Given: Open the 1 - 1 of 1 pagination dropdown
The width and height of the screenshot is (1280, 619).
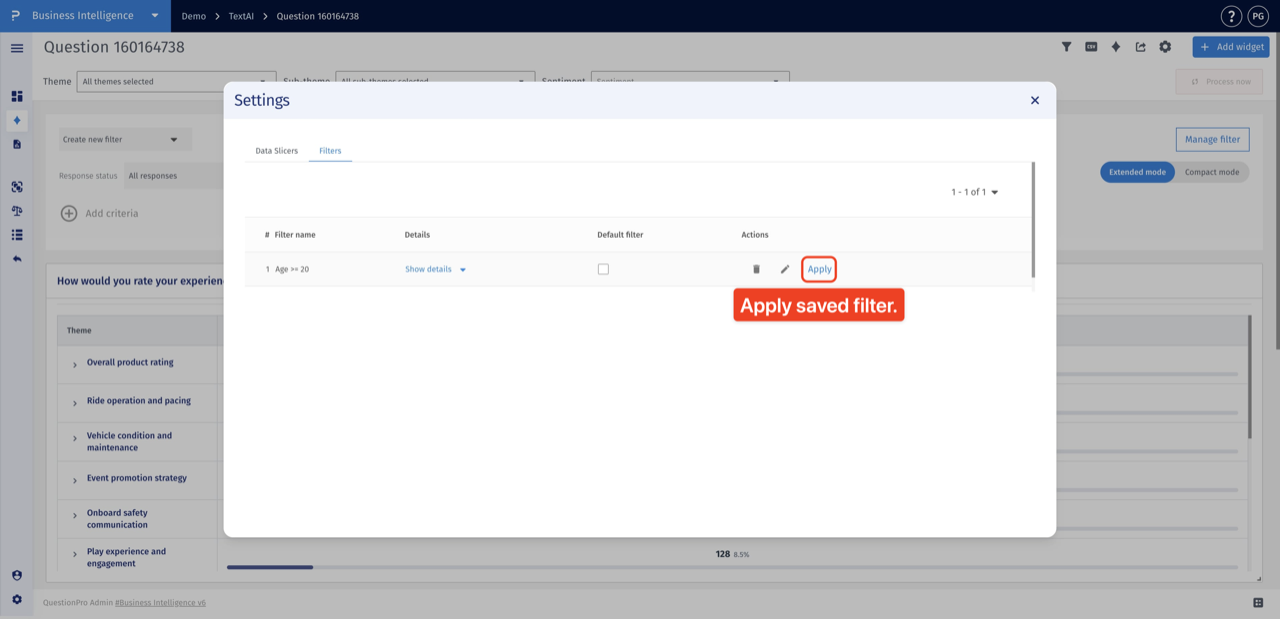Looking at the screenshot, I should 974,192.
